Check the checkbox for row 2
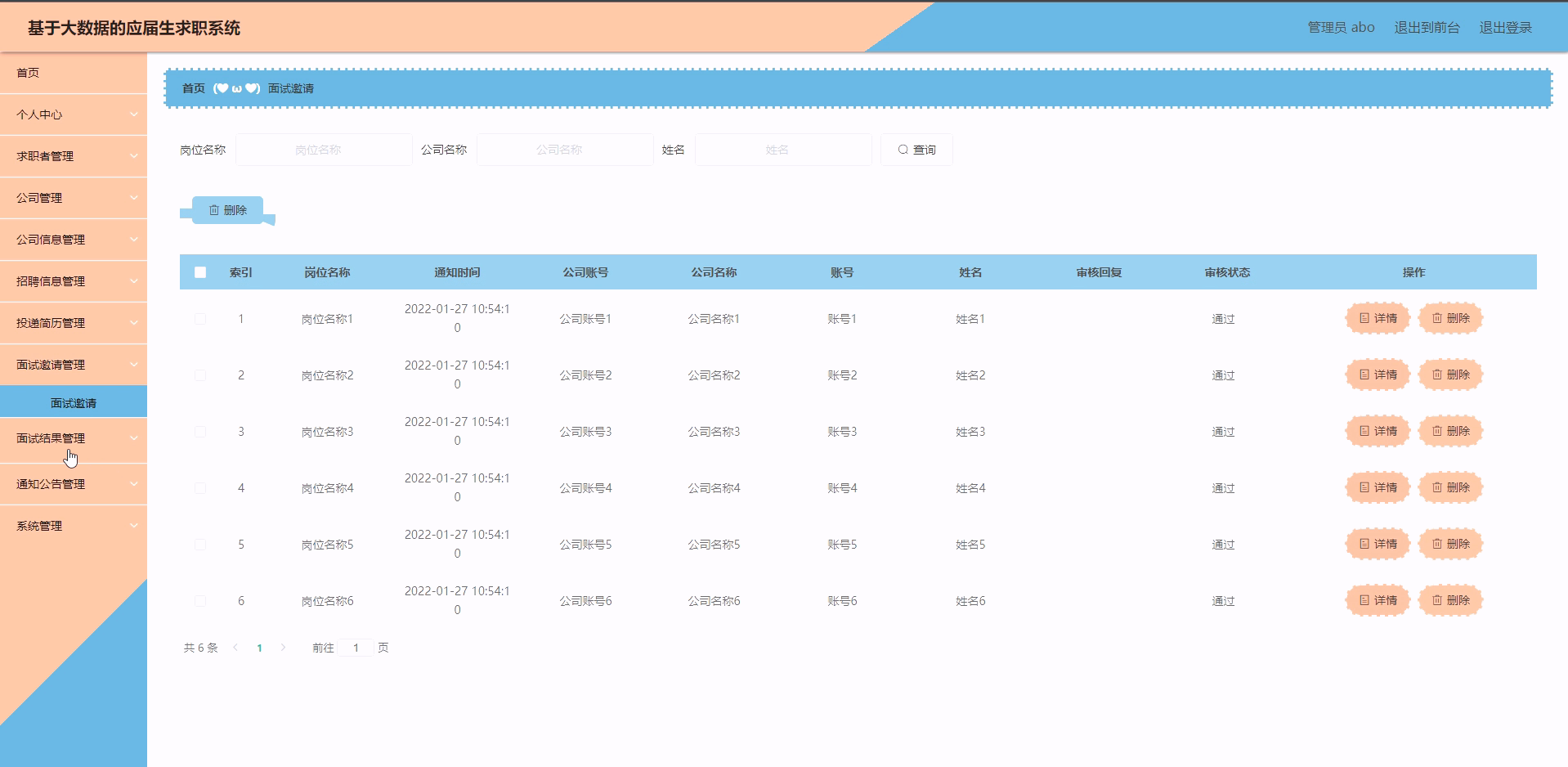Viewport: 1568px width, 767px height. [x=200, y=375]
